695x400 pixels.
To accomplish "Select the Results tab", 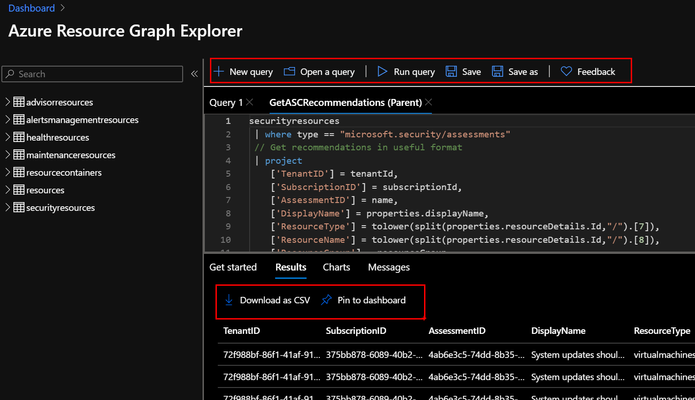I will coord(290,267).
